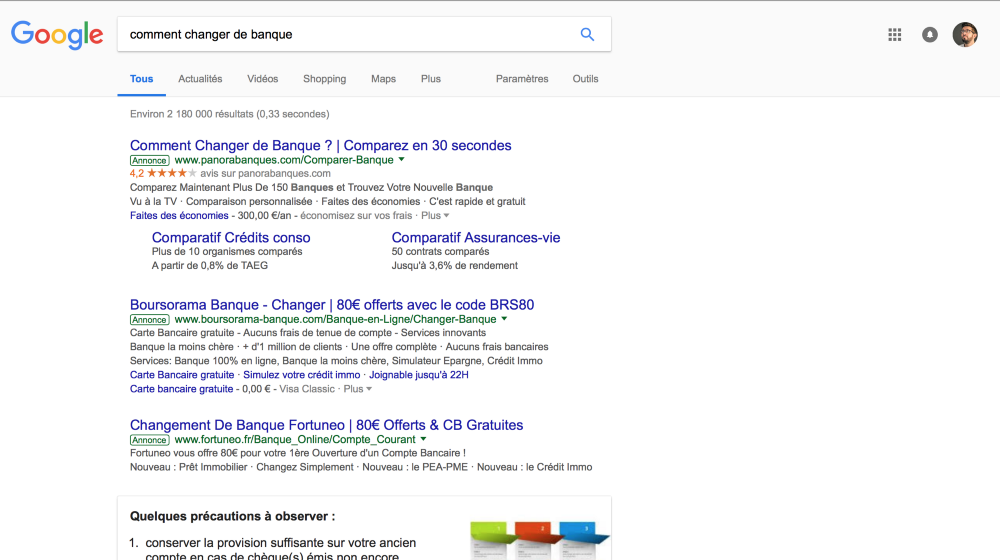1000x560 pixels.
Task: Select the Tous tab
Action: point(142,79)
